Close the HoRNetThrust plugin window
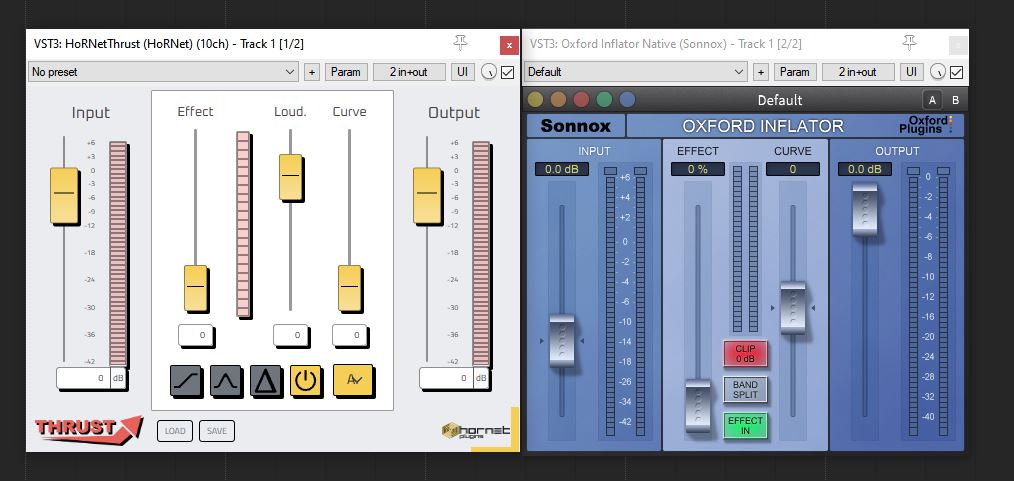The width and height of the screenshot is (1014, 481). (509, 45)
